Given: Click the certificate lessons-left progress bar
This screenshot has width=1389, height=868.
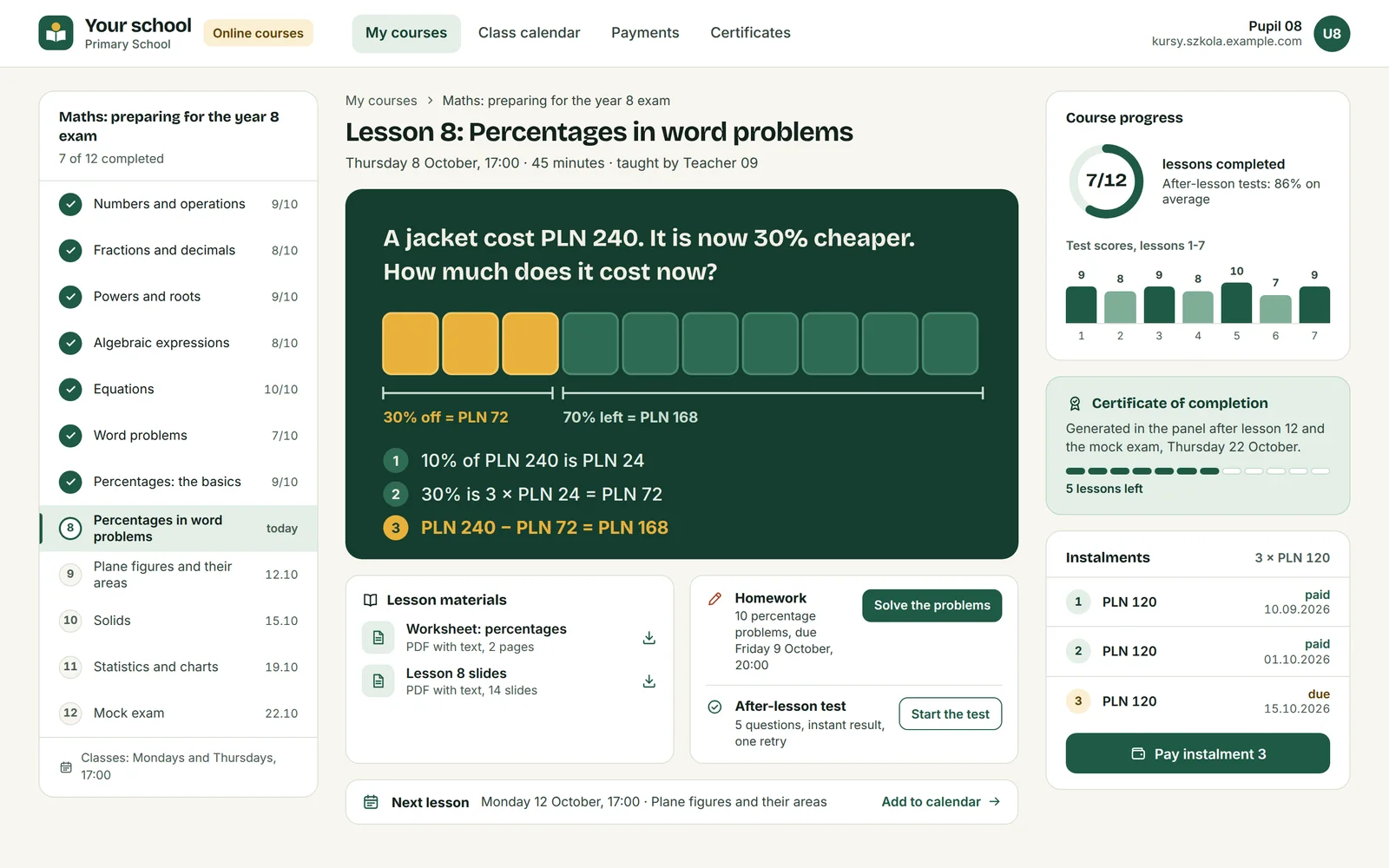Looking at the screenshot, I should [1197, 471].
